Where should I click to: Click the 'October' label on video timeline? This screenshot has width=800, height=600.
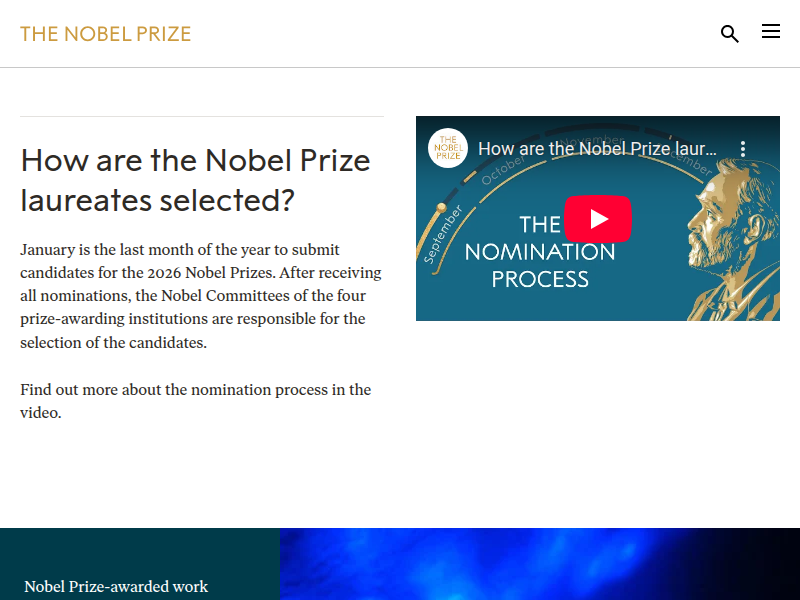click(502, 170)
